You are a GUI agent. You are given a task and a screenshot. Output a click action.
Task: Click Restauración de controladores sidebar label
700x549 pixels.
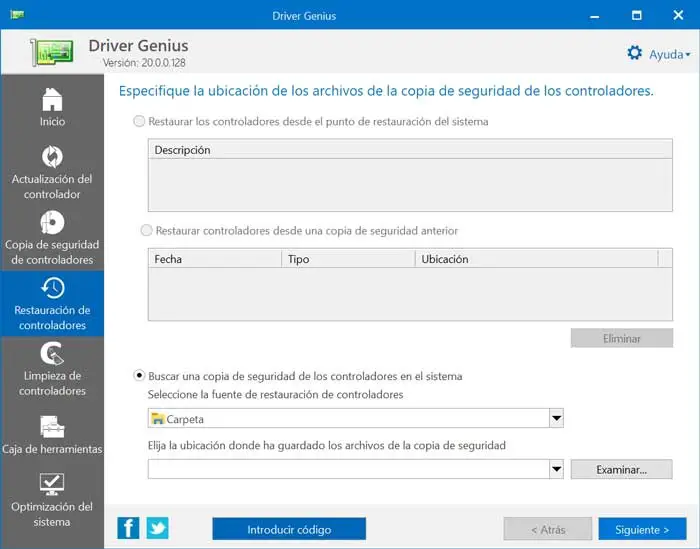(52, 318)
